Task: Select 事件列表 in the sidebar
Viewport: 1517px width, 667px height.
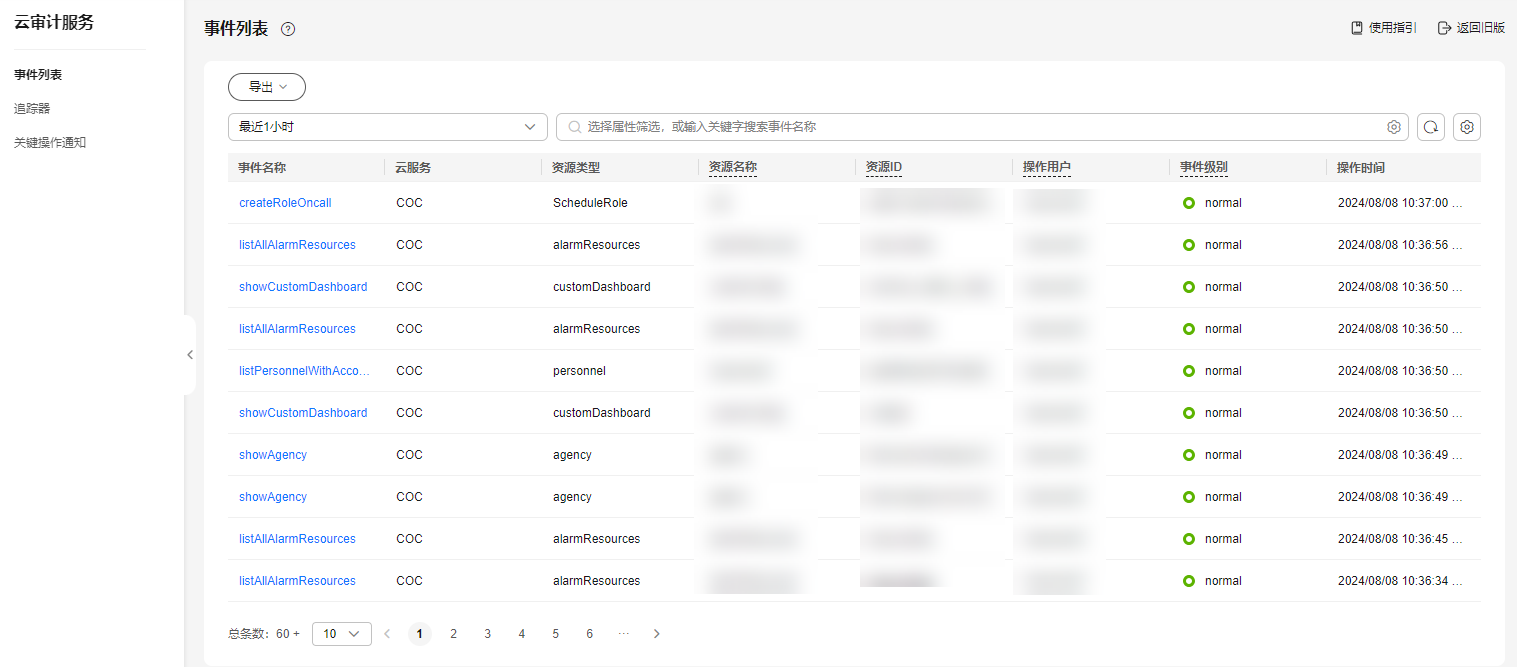Action: tap(38, 75)
